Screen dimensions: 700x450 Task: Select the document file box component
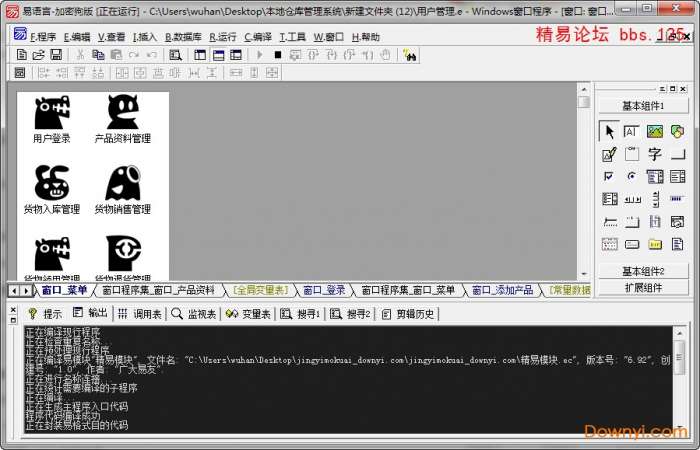(x=677, y=244)
